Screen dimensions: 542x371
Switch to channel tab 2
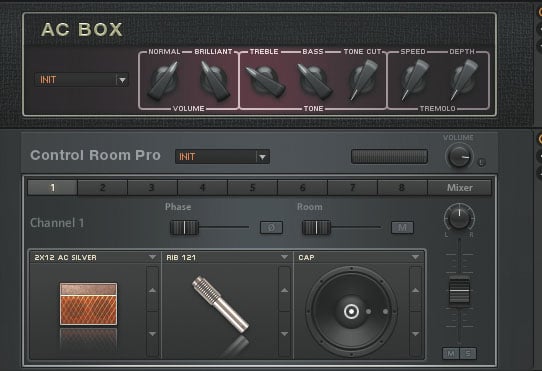click(x=103, y=187)
